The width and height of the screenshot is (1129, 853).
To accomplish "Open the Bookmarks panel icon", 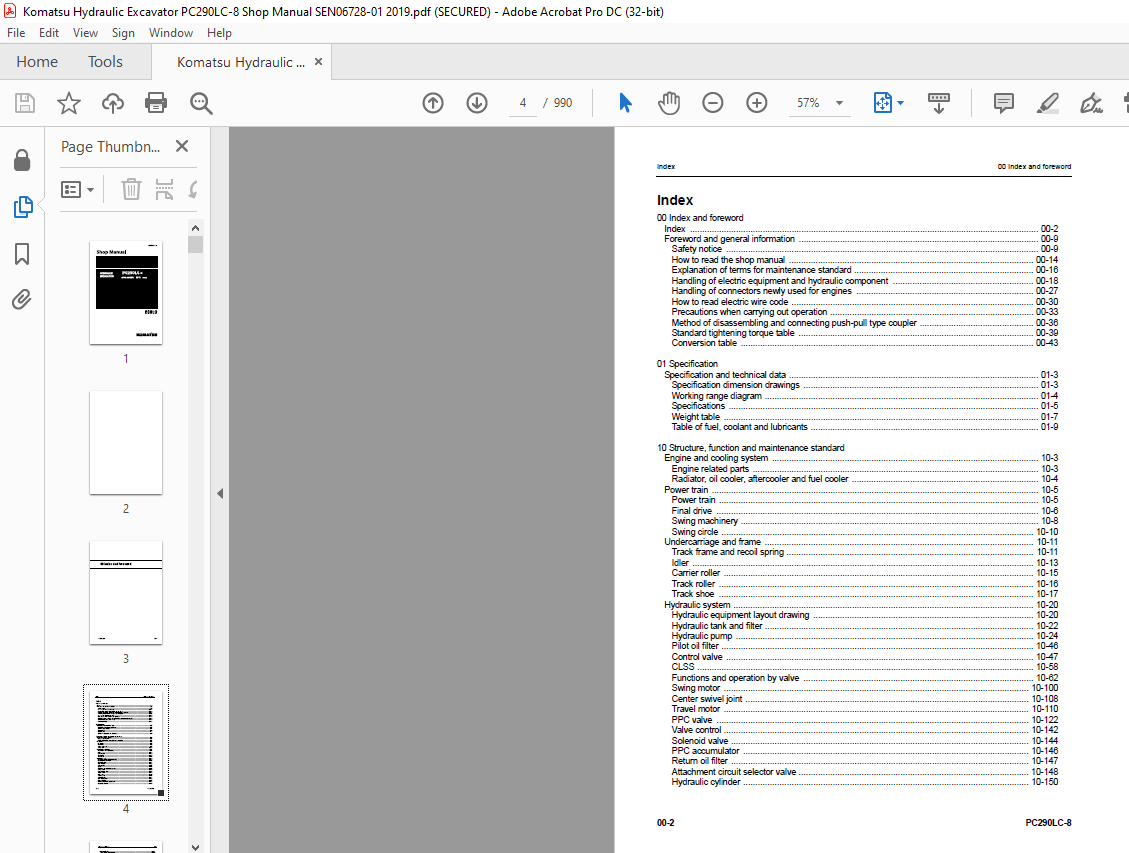I will click(22, 253).
